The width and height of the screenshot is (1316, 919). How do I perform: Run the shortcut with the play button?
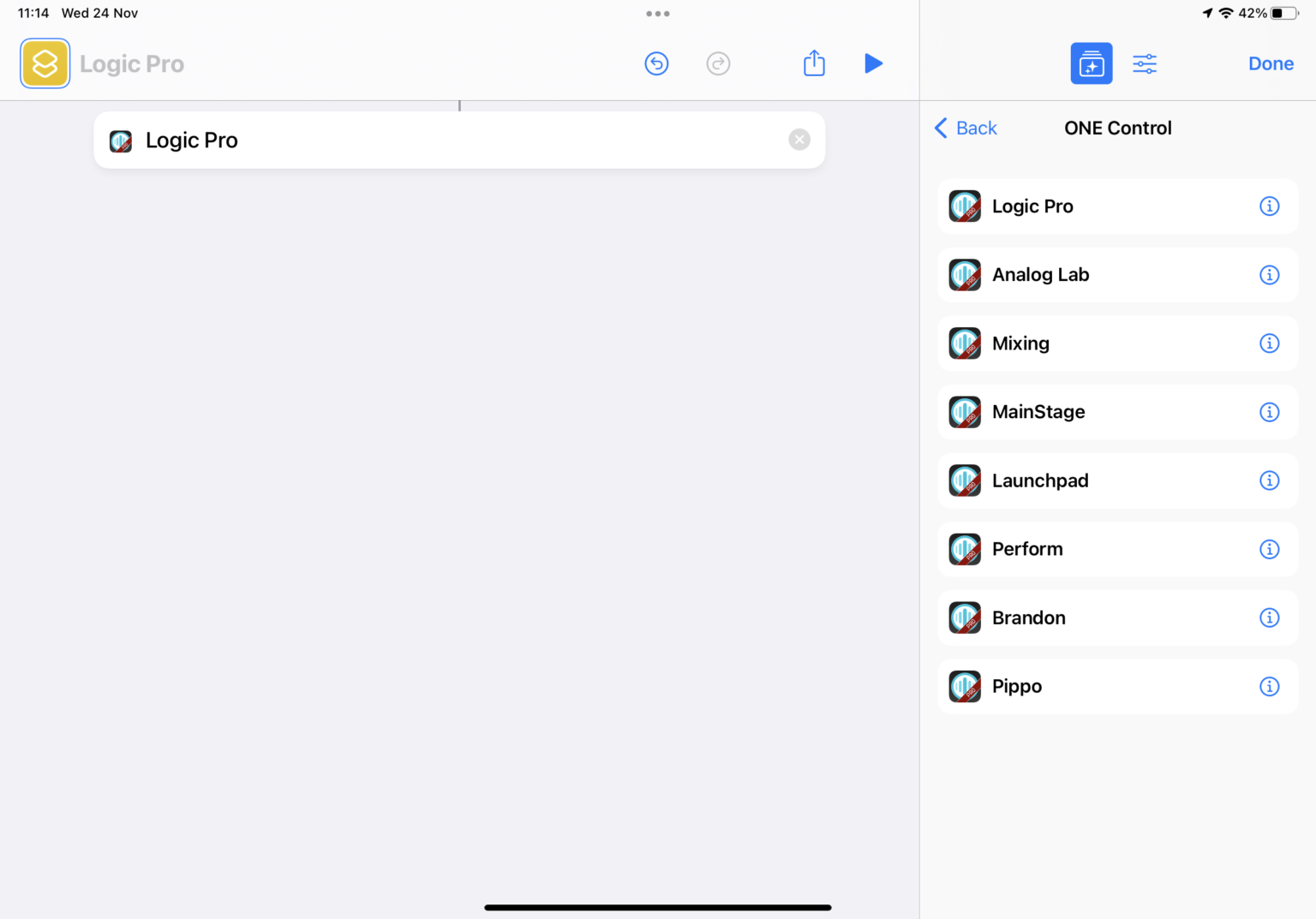(x=873, y=63)
